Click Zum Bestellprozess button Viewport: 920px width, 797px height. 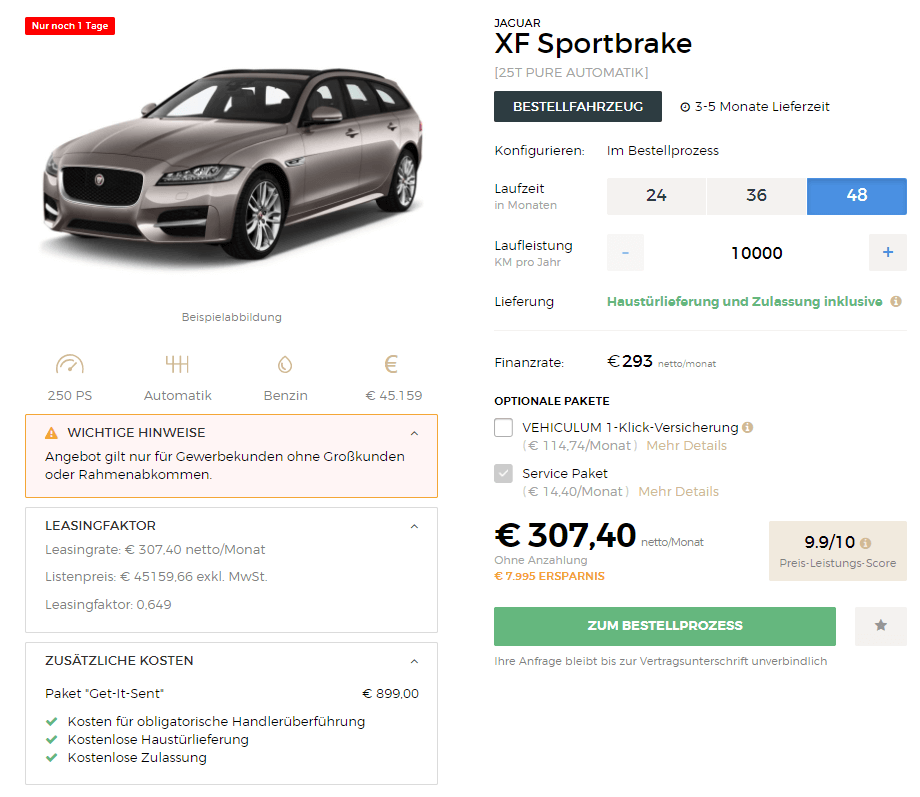(665, 626)
